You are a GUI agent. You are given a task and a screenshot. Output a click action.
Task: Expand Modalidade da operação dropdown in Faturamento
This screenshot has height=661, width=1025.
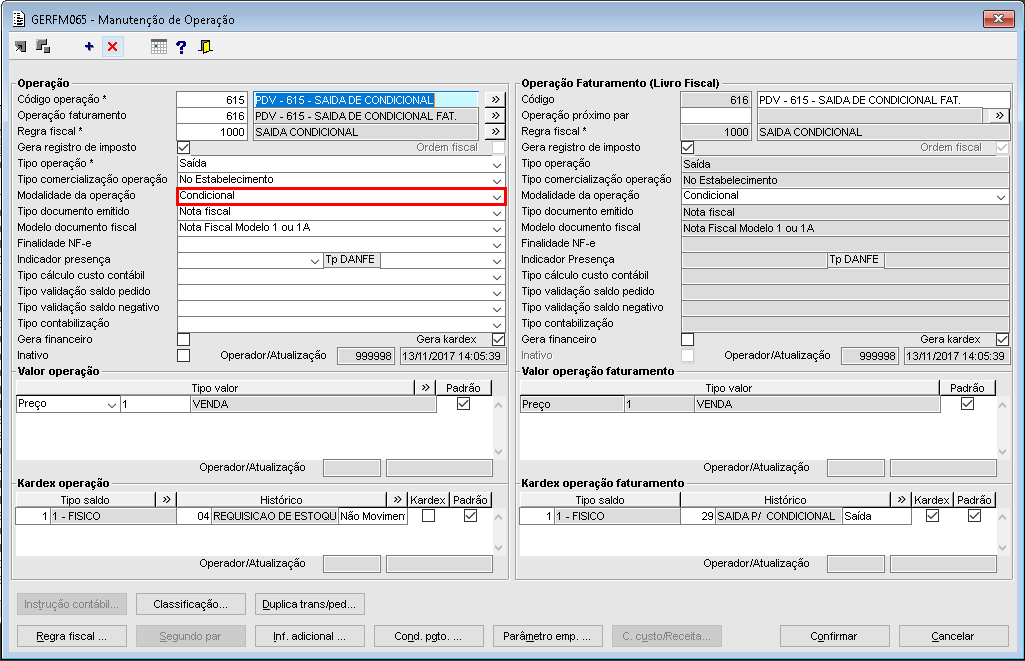point(1001,196)
